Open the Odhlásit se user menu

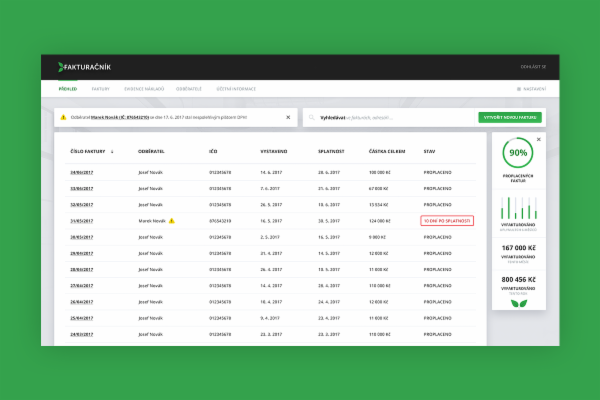[532, 67]
